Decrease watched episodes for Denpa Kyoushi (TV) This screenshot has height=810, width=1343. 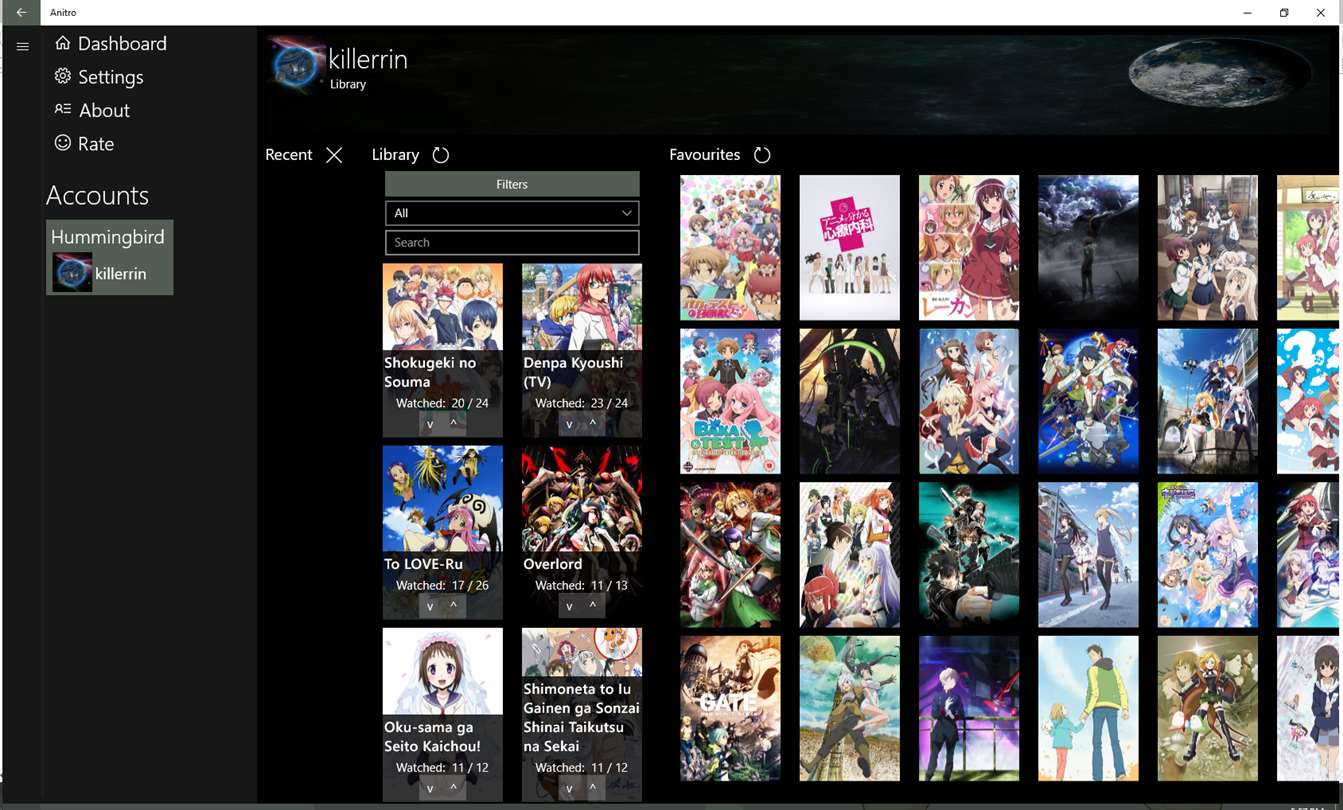(569, 424)
